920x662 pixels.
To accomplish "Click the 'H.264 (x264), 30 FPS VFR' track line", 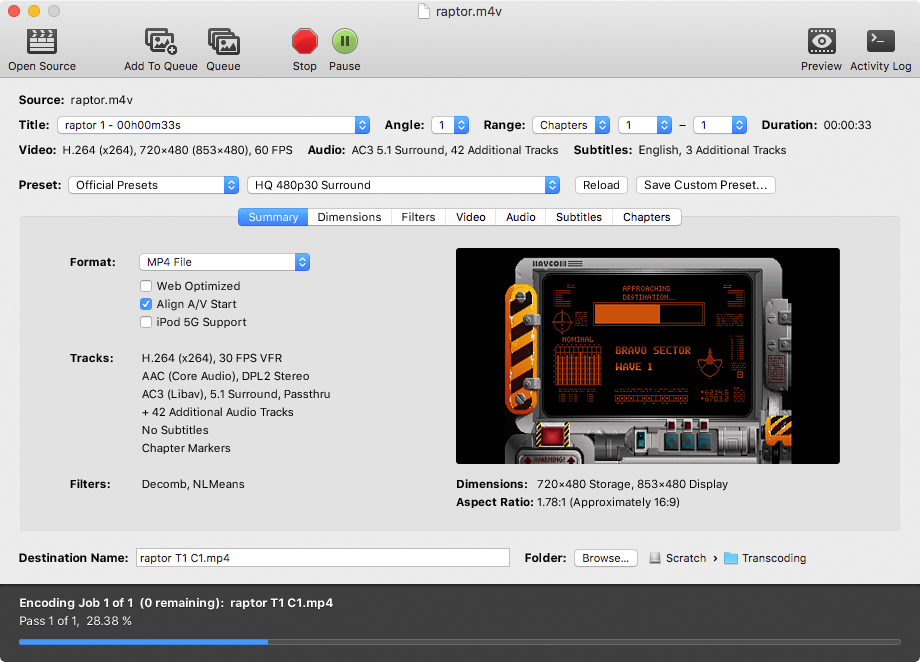I will click(212, 358).
